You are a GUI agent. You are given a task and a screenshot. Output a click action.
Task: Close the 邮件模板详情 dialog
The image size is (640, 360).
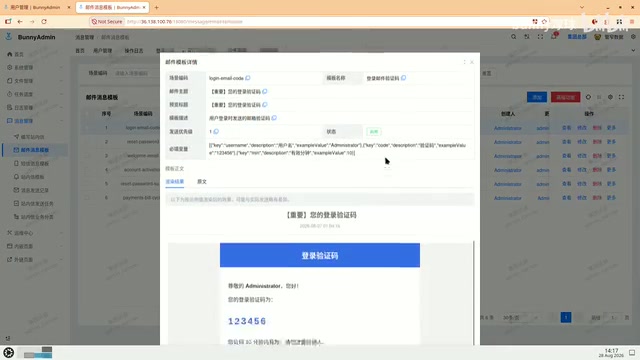click(x=472, y=62)
